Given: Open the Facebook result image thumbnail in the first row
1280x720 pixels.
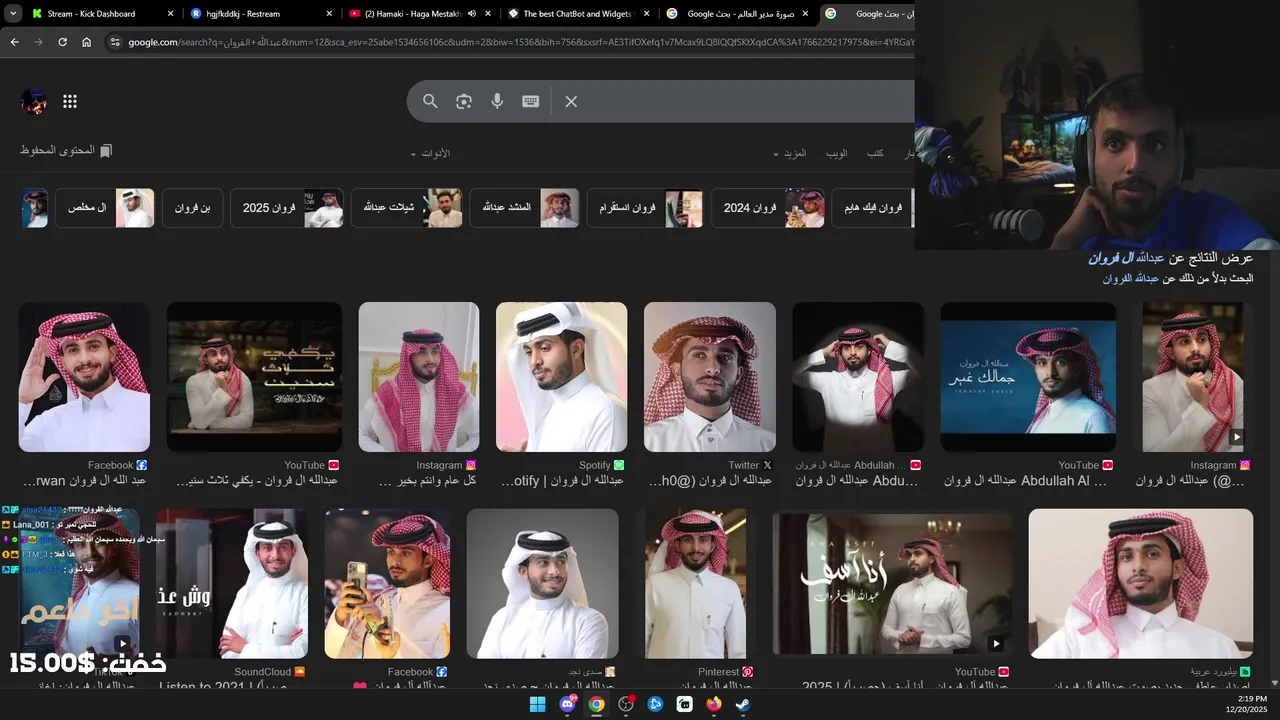Looking at the screenshot, I should (84, 377).
